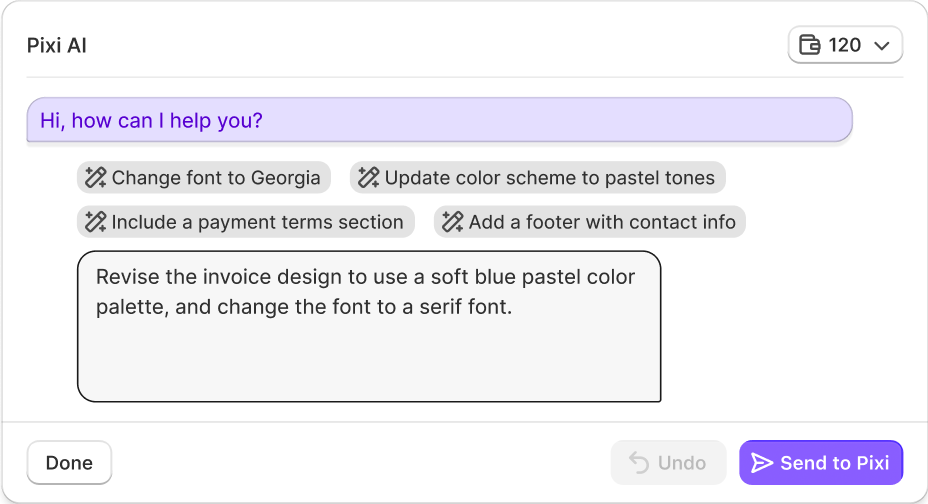Pick the Include a payment terms section suggestion
Viewport: 928px width, 504px height.
coord(246,222)
